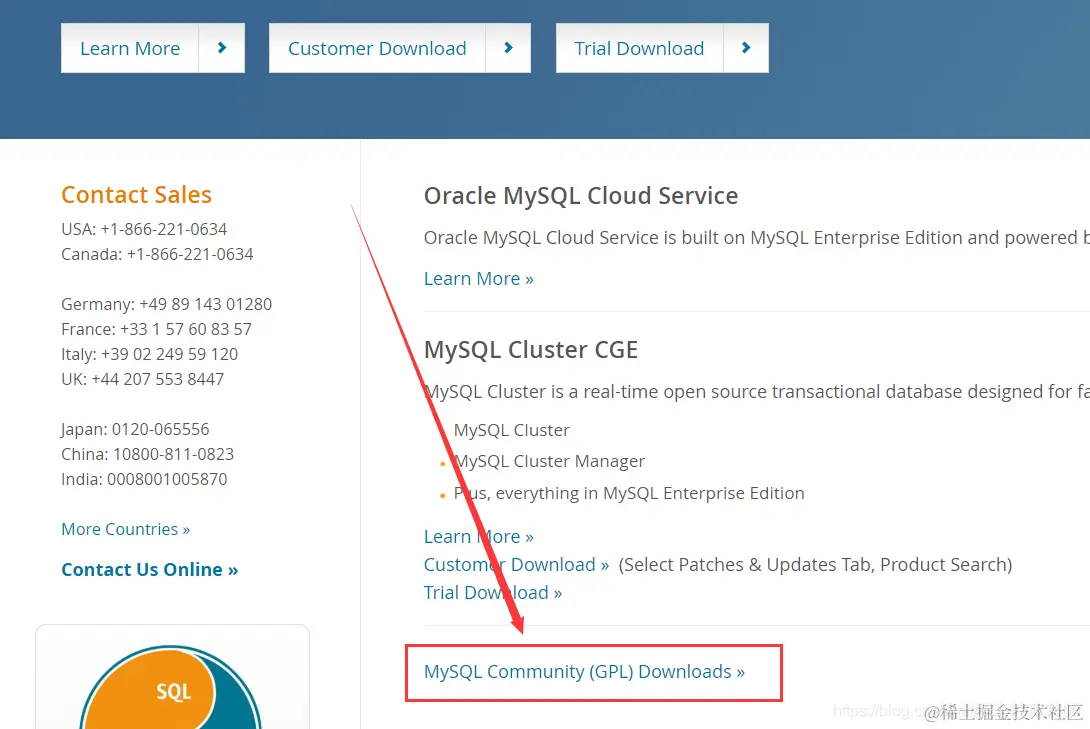
Task: Click the SQL circular graphic
Action: tap(171, 687)
